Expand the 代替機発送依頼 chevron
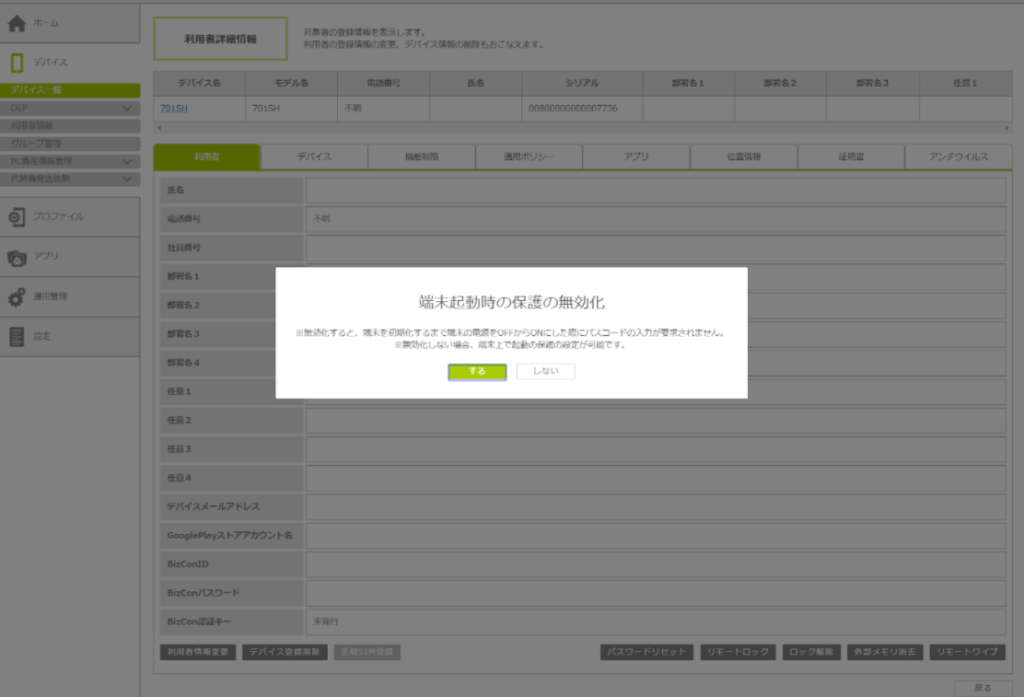 click(x=127, y=179)
